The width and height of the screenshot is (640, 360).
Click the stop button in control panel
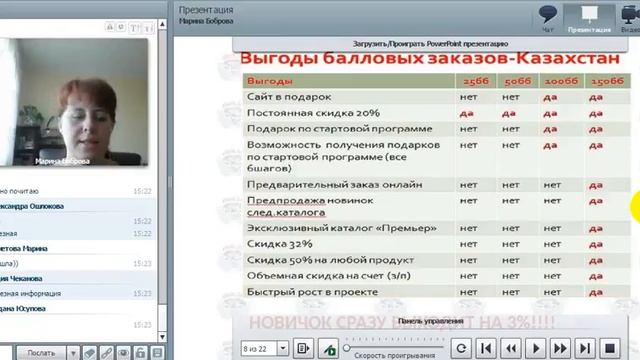(x=610, y=349)
